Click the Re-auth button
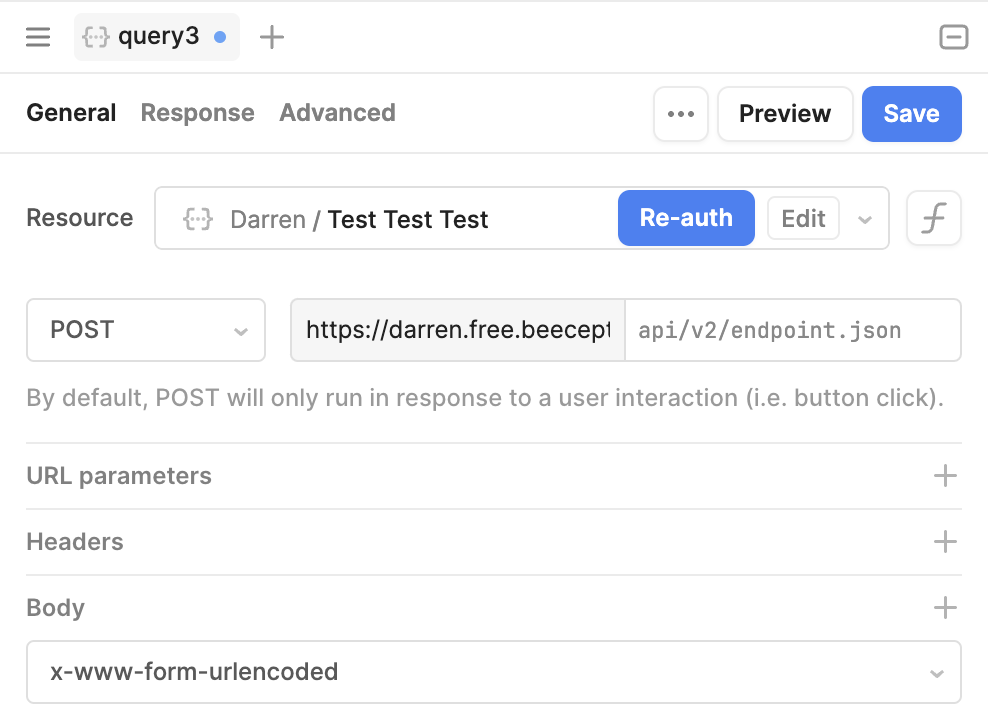This screenshot has height=714, width=988. (x=686, y=218)
